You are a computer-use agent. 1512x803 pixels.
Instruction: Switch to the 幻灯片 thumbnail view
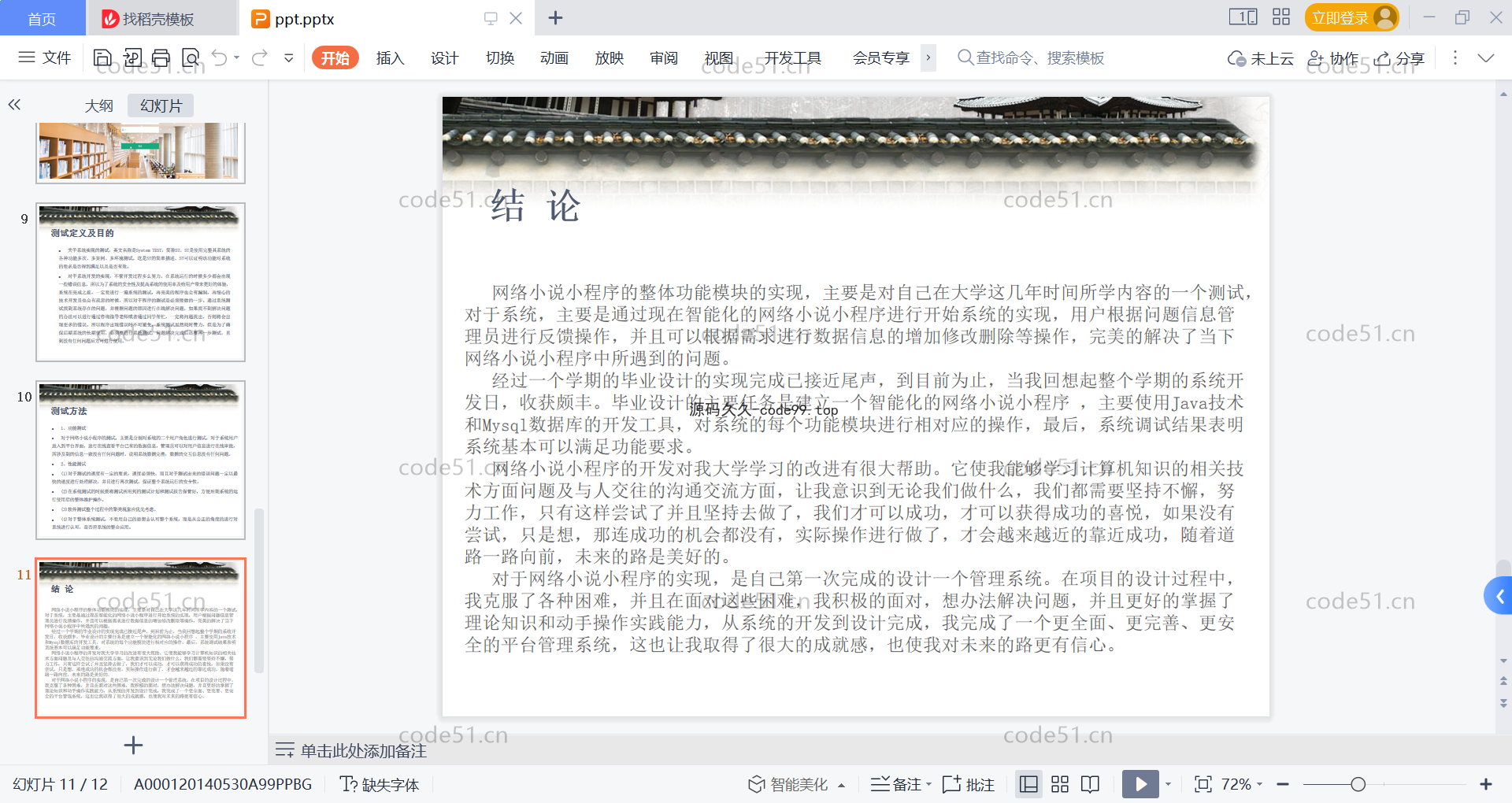(x=161, y=105)
